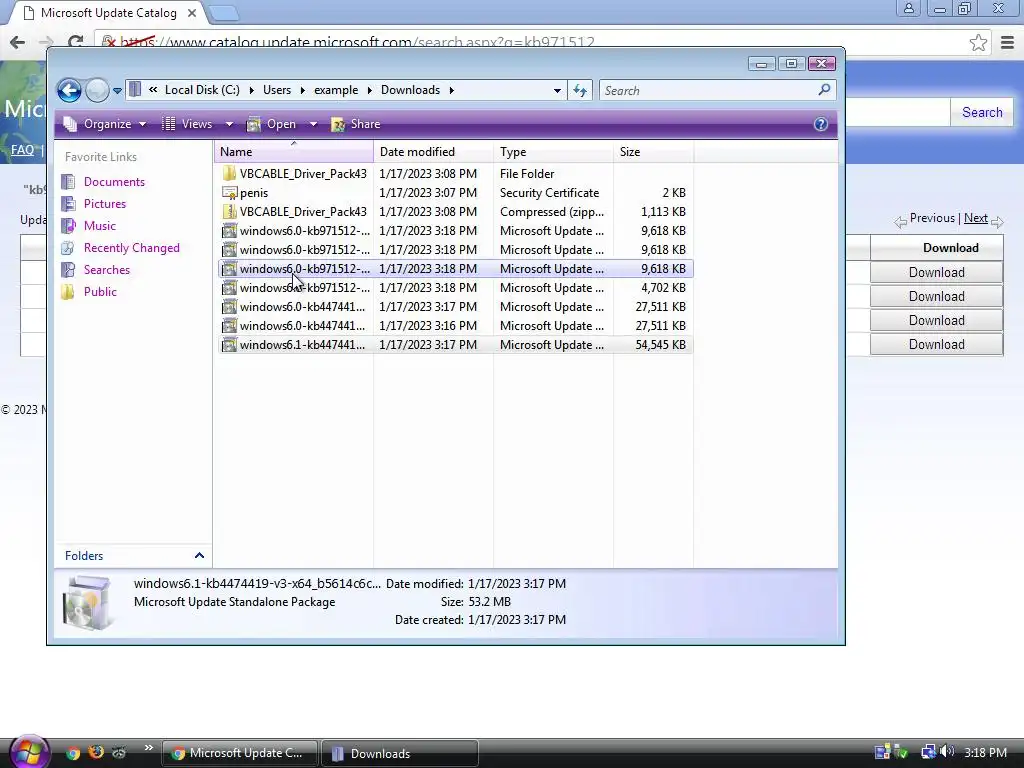The image size is (1024, 768).
Task: Open the address bar history dropdown arrow
Action: tap(557, 91)
